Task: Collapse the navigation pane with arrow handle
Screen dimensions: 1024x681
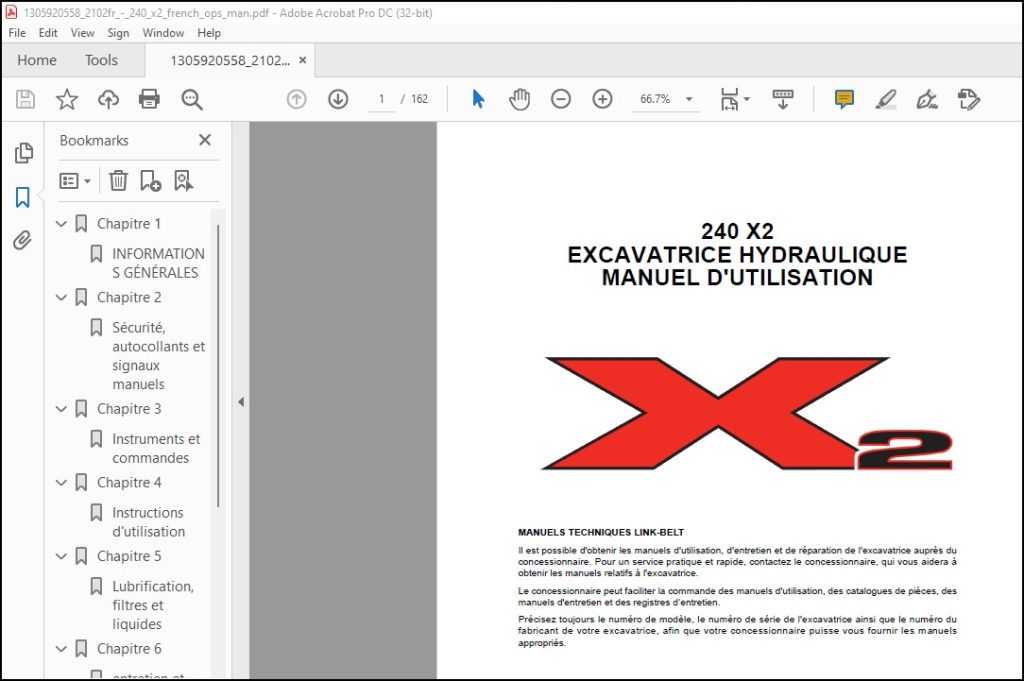Action: pos(241,402)
